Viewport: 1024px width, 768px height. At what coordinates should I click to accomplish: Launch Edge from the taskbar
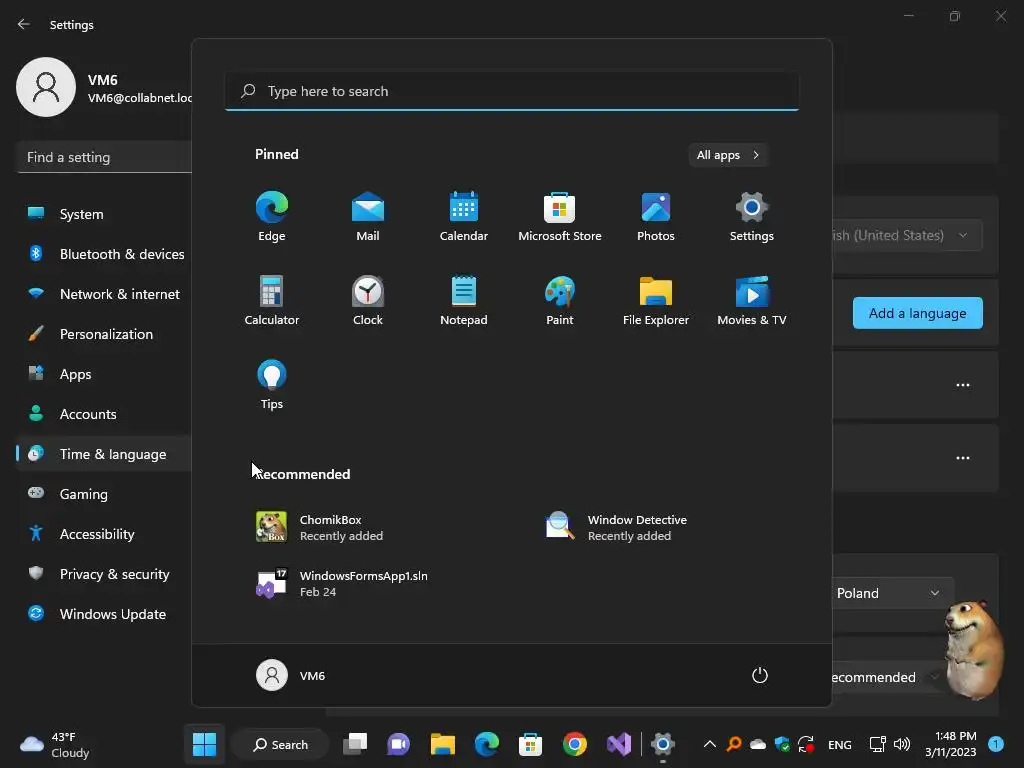[487, 744]
